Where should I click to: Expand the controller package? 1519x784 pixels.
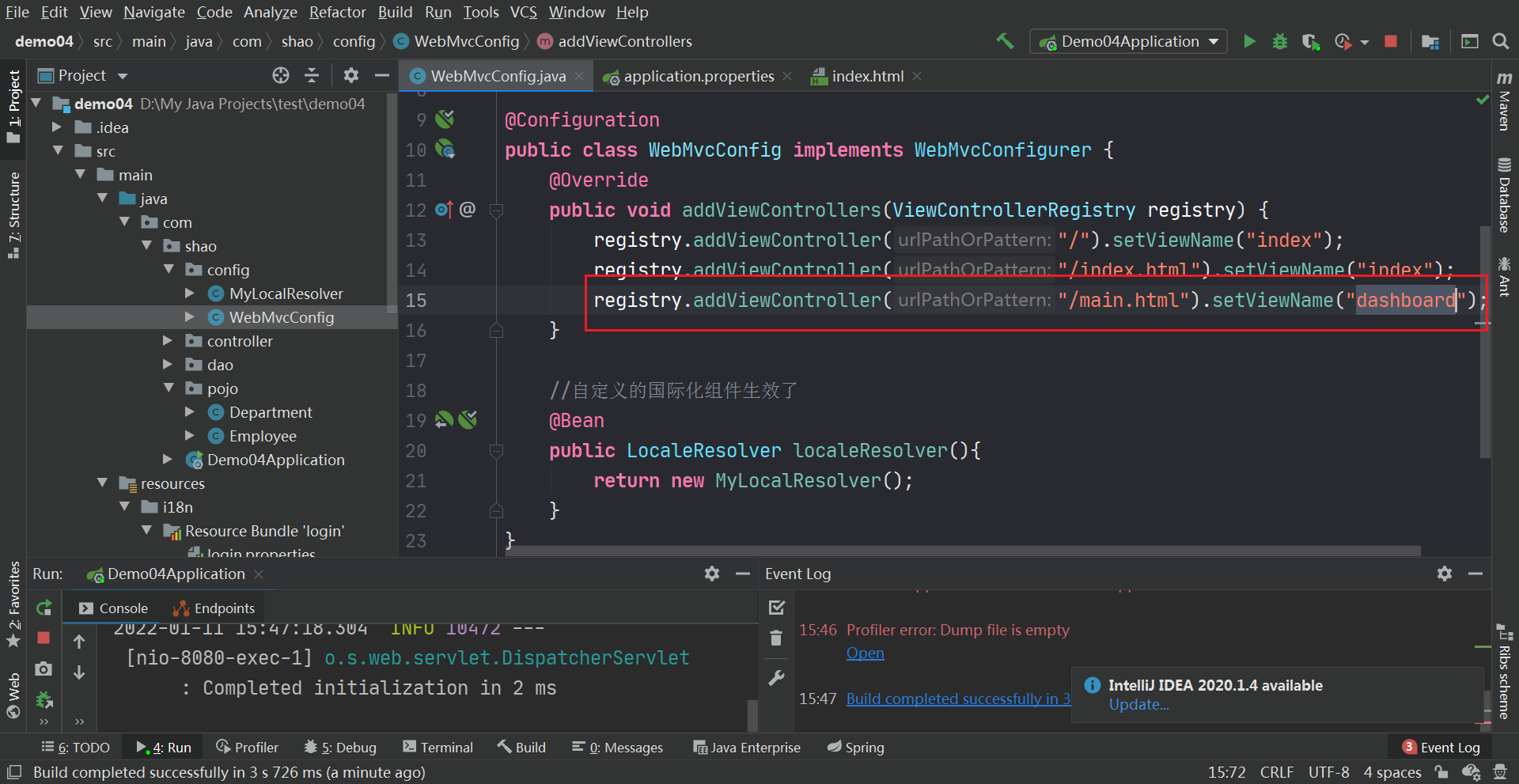(167, 340)
